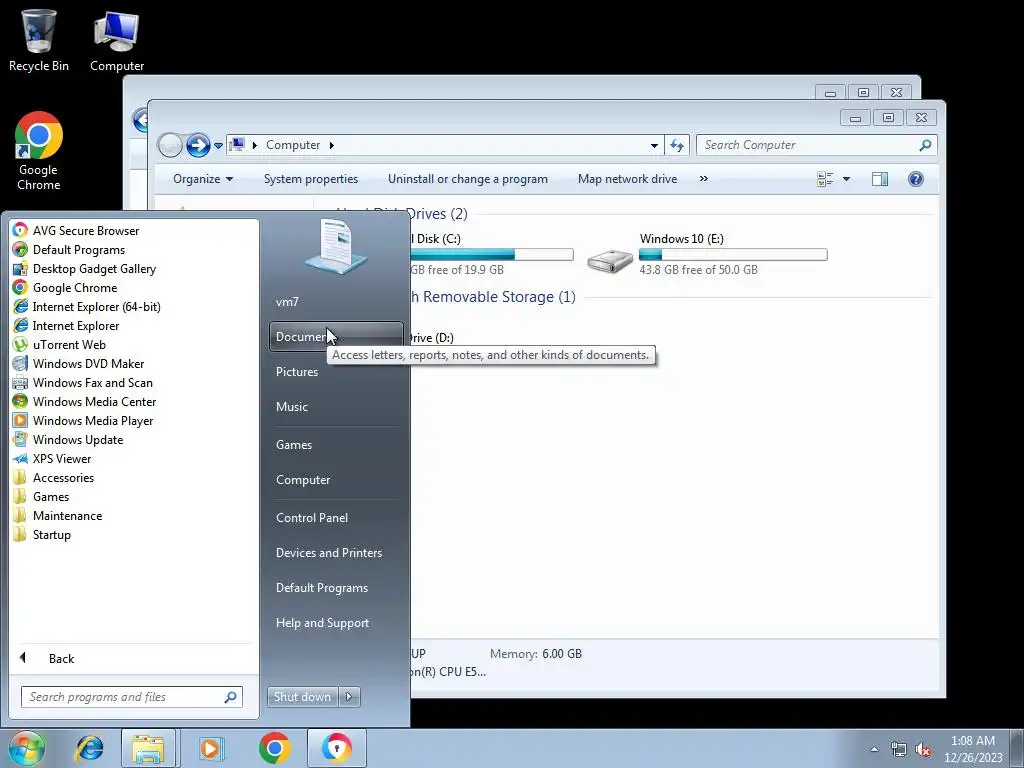1024x768 pixels.
Task: Toggle the preview pane button
Action: click(880, 179)
